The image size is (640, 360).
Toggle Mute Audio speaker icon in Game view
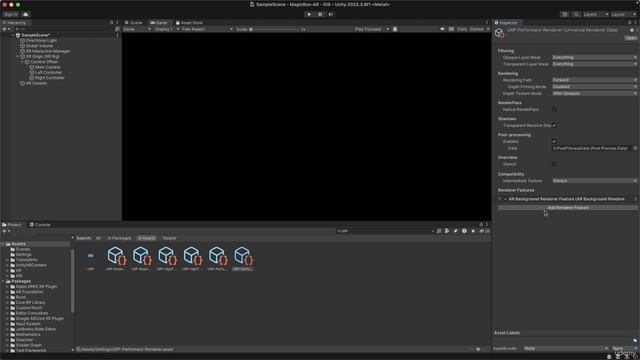(x=442, y=29)
